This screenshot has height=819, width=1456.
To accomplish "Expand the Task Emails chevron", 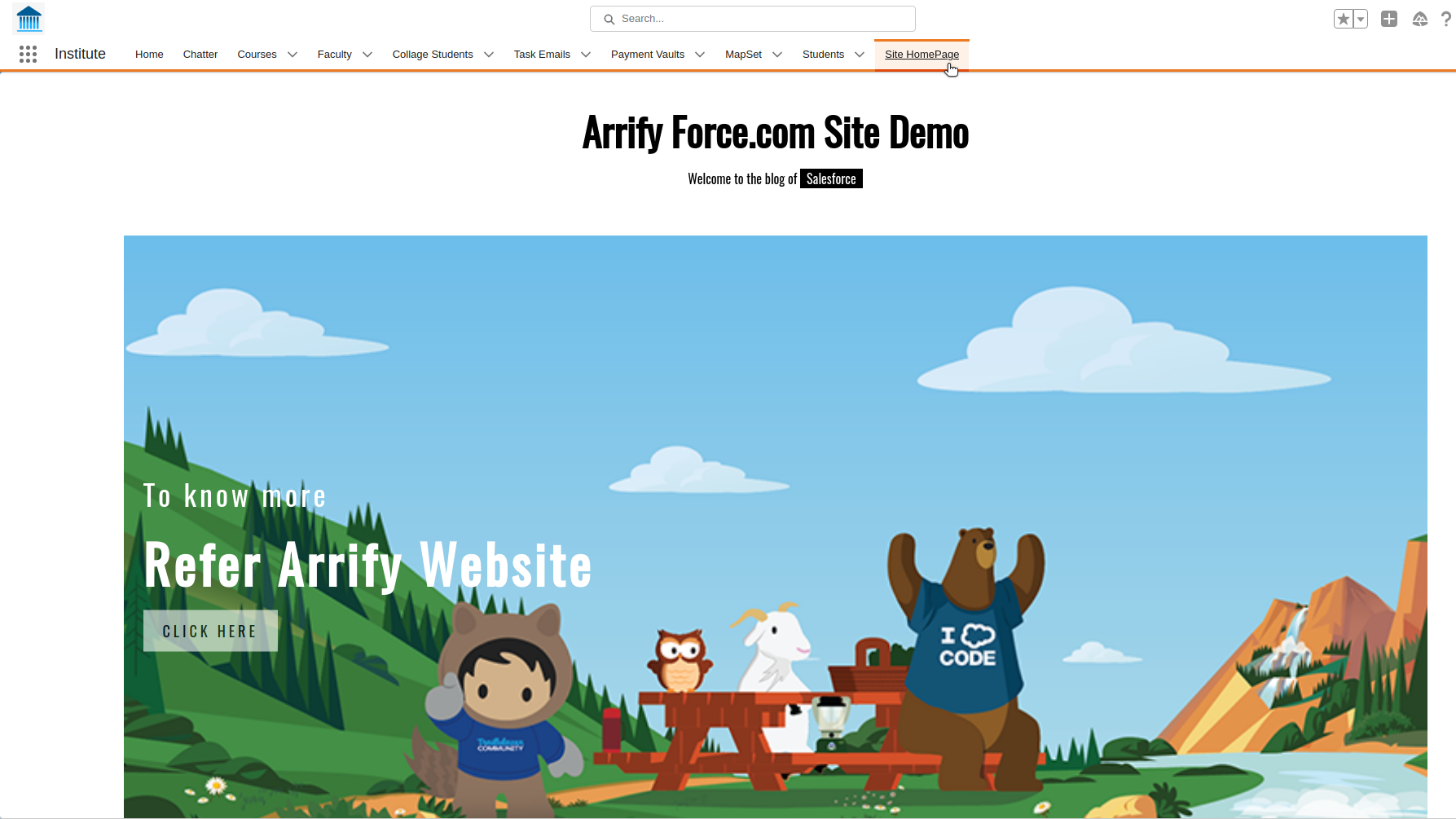I will click(x=586, y=55).
